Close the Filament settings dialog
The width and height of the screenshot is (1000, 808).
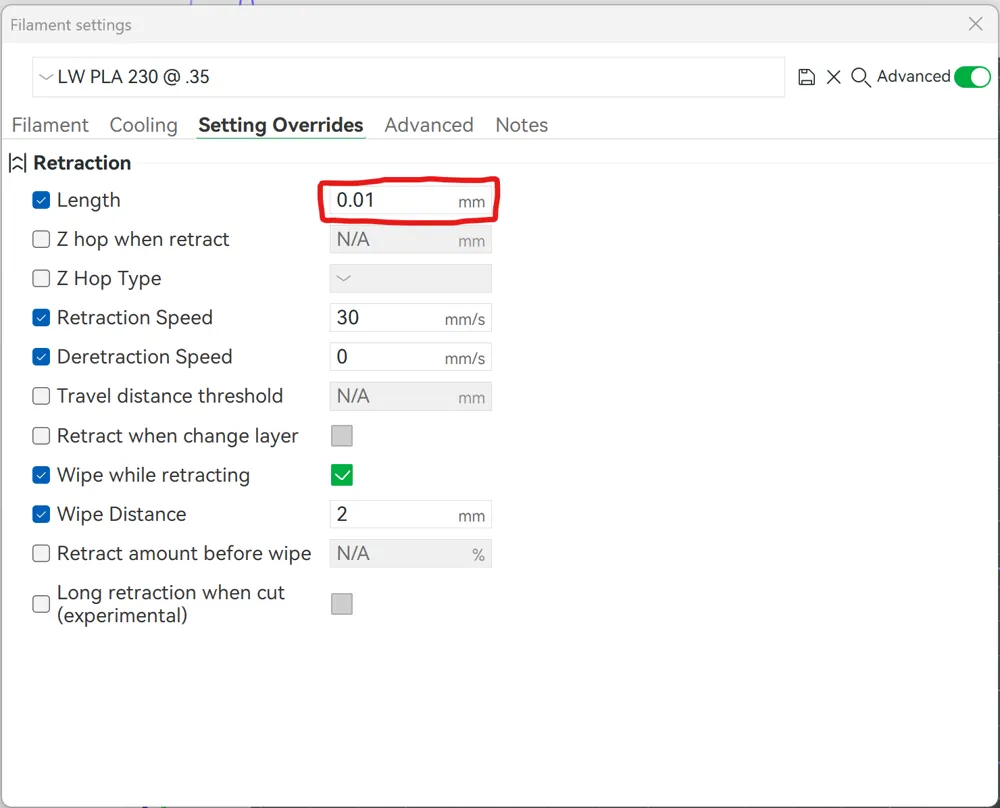tap(975, 24)
